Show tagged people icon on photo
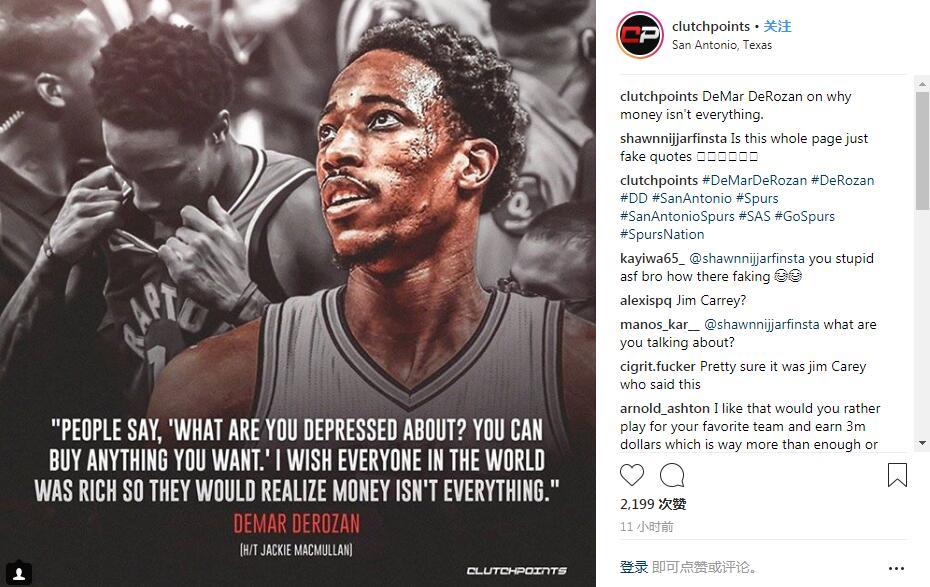Viewport: 930px width, 587px height. (x=18, y=573)
